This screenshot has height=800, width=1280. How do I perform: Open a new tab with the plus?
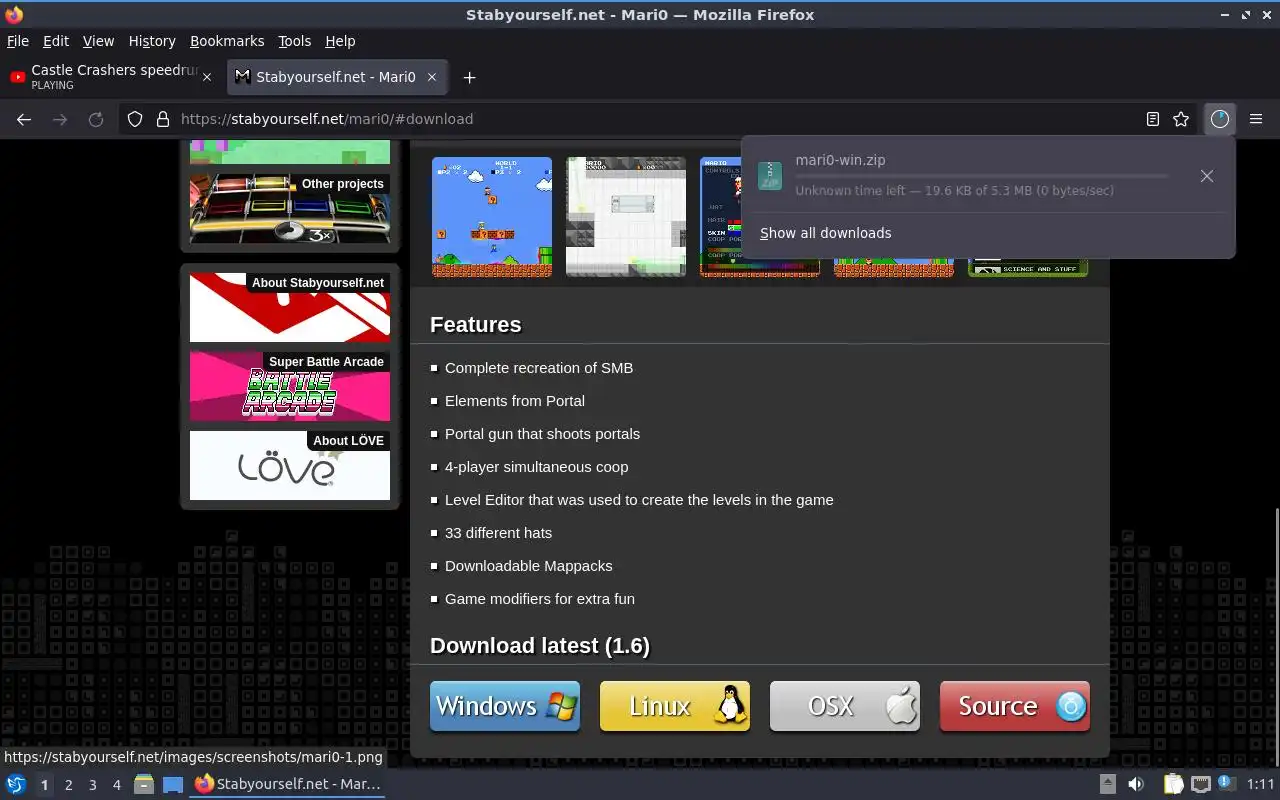pyautogui.click(x=469, y=77)
